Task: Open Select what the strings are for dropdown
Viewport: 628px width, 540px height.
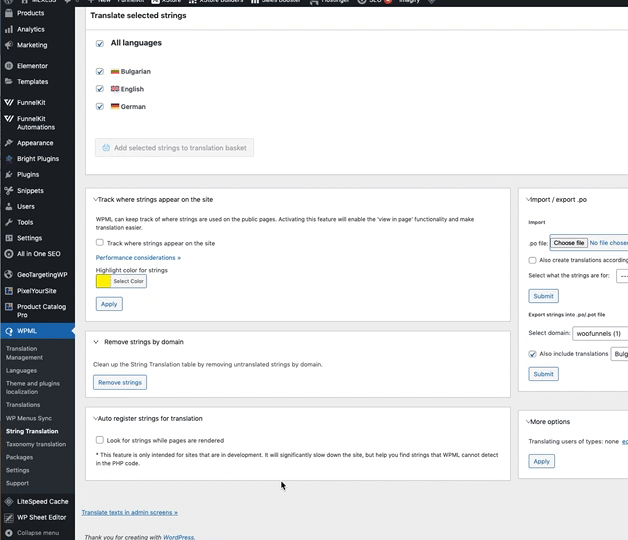Action: (x=622, y=276)
